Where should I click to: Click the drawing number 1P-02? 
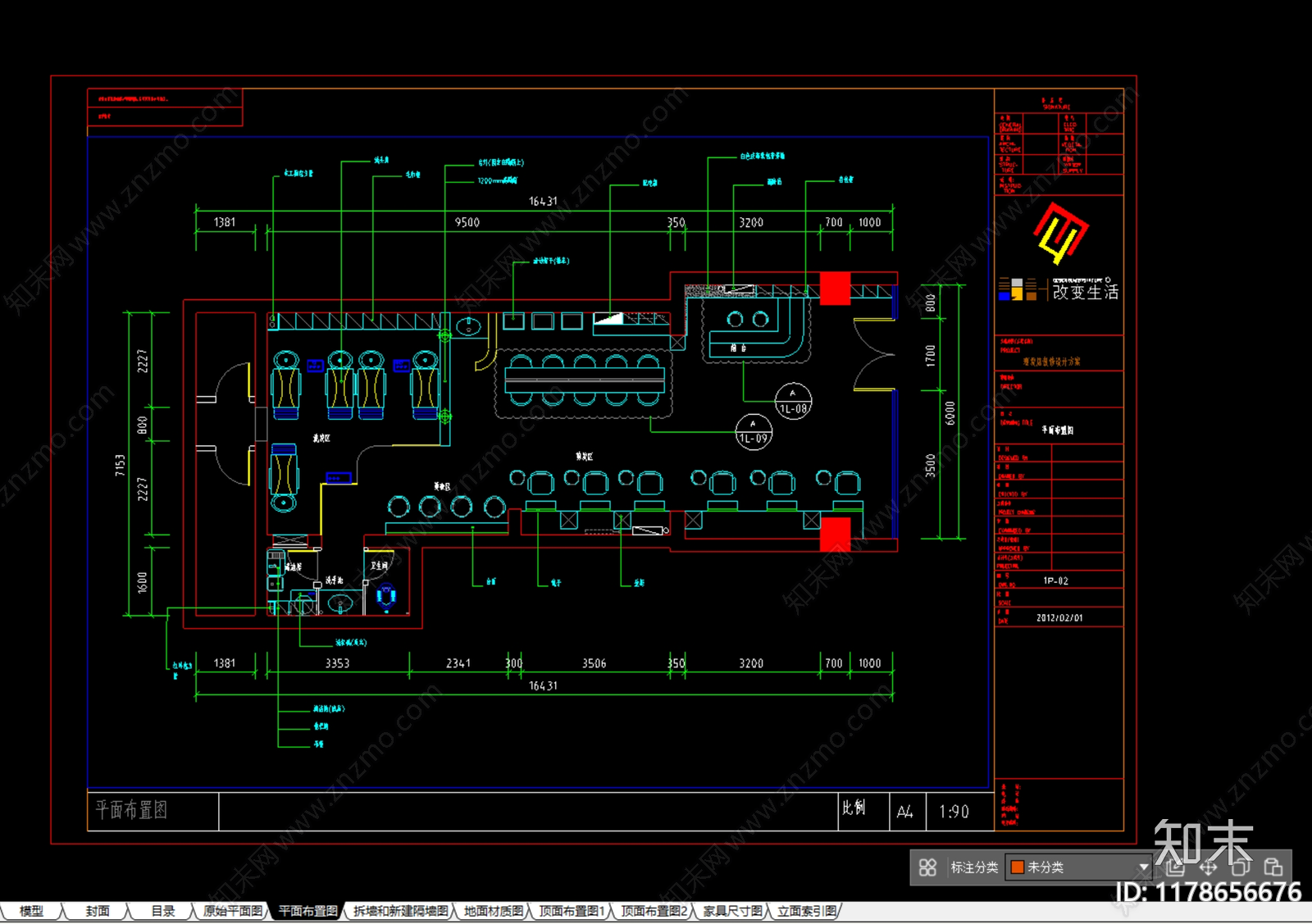(x=1055, y=580)
